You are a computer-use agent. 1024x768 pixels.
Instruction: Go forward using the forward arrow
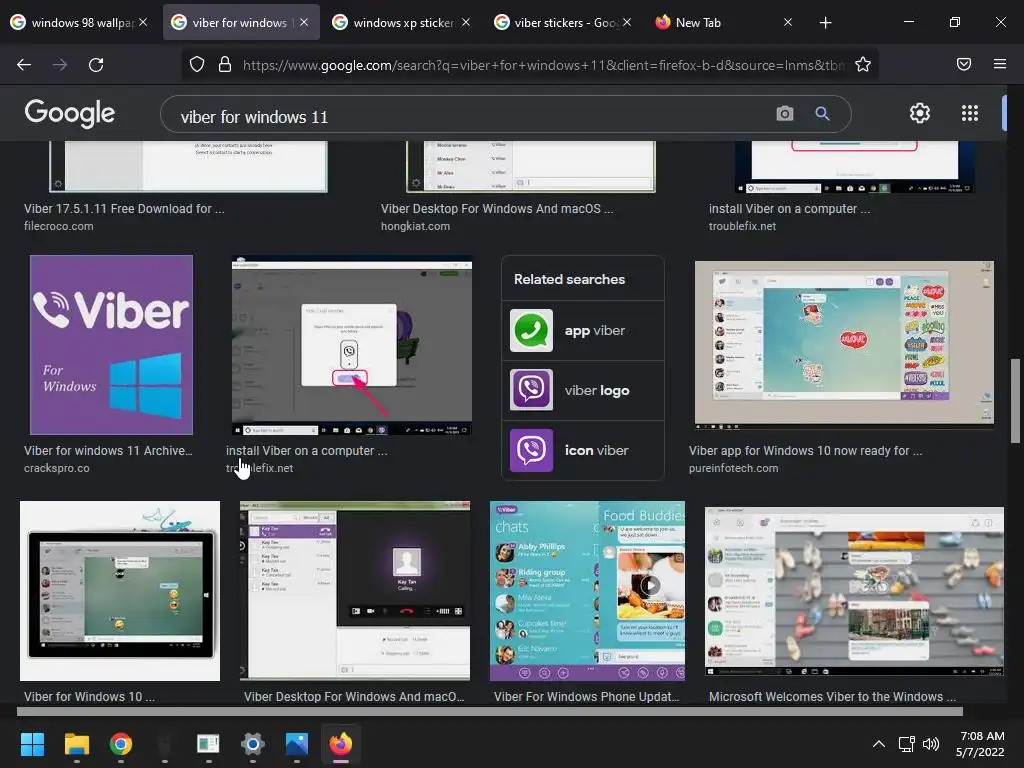[x=60, y=65]
